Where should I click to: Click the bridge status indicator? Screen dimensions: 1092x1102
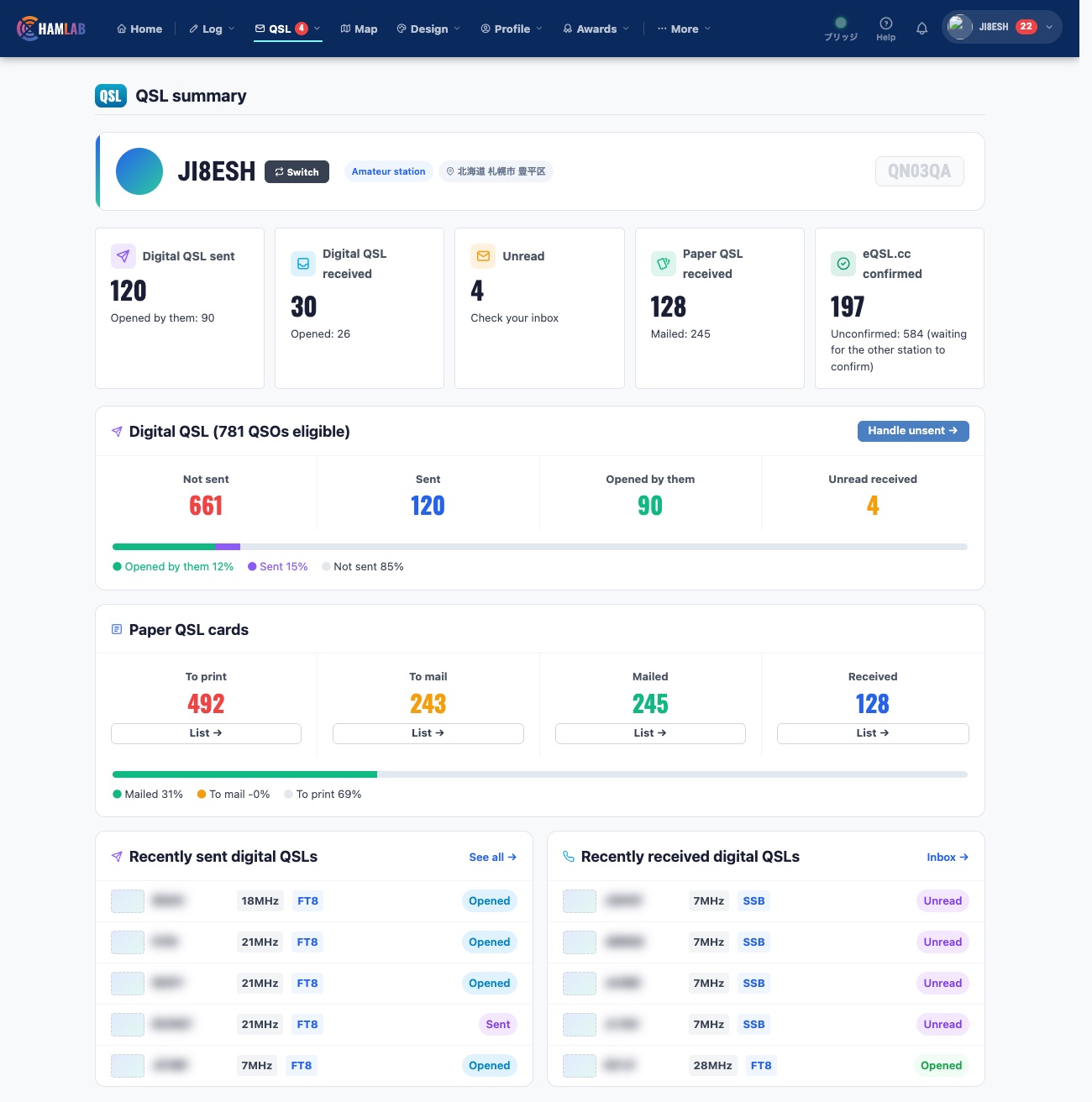841,29
